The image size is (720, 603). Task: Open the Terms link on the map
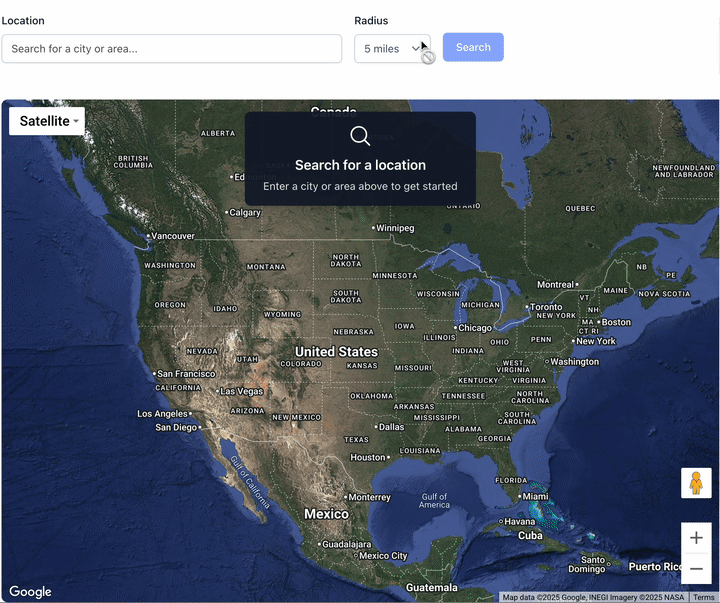pos(703,597)
